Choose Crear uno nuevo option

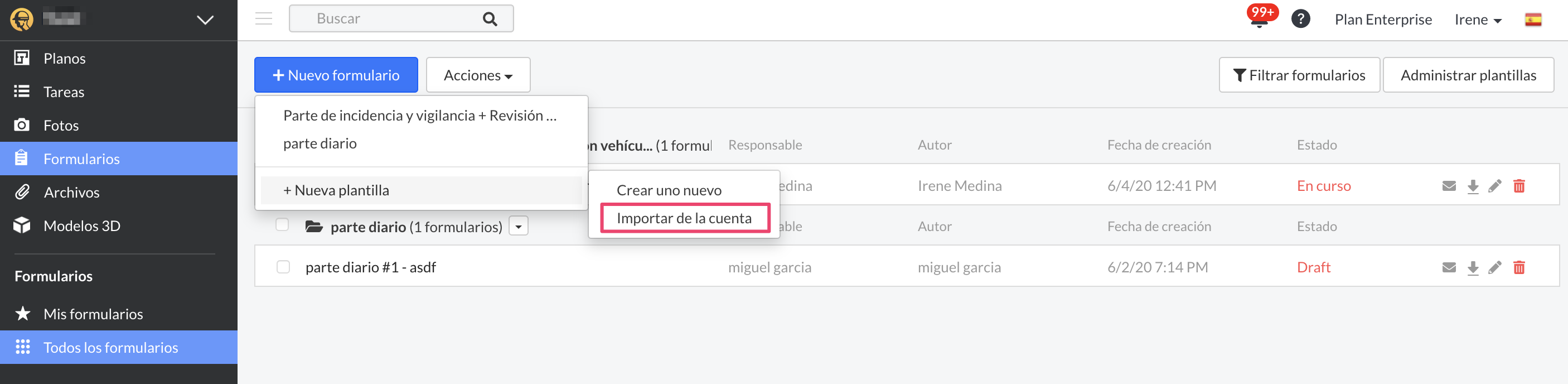669,190
